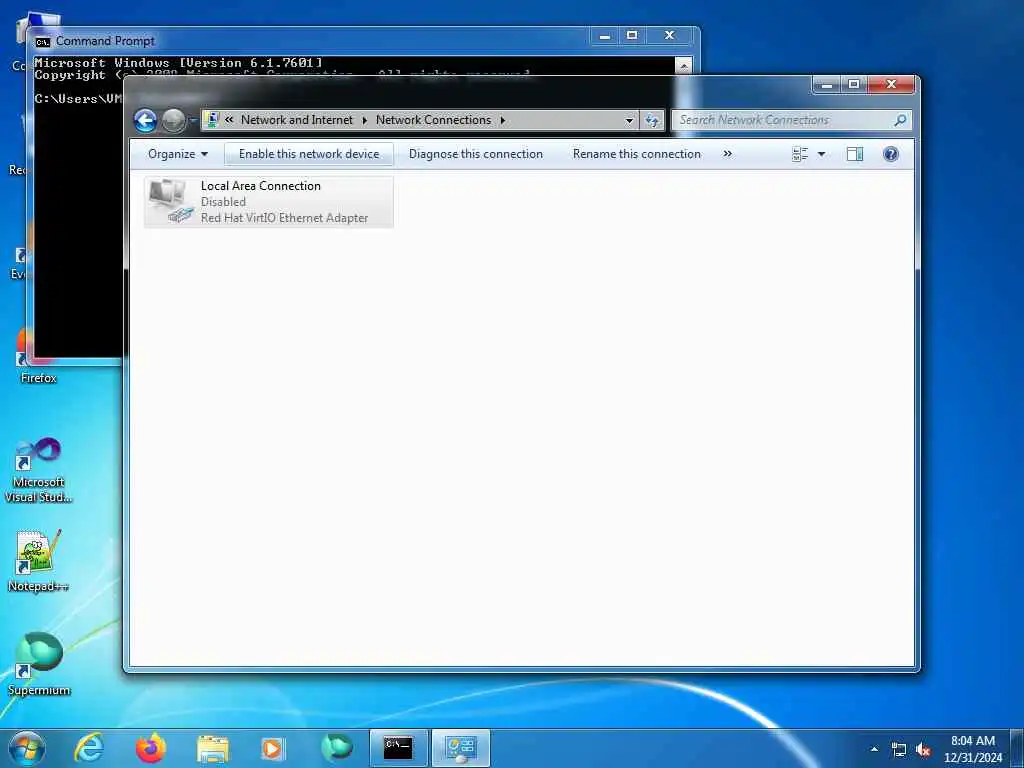Show hidden tray icons arrow

point(874,749)
